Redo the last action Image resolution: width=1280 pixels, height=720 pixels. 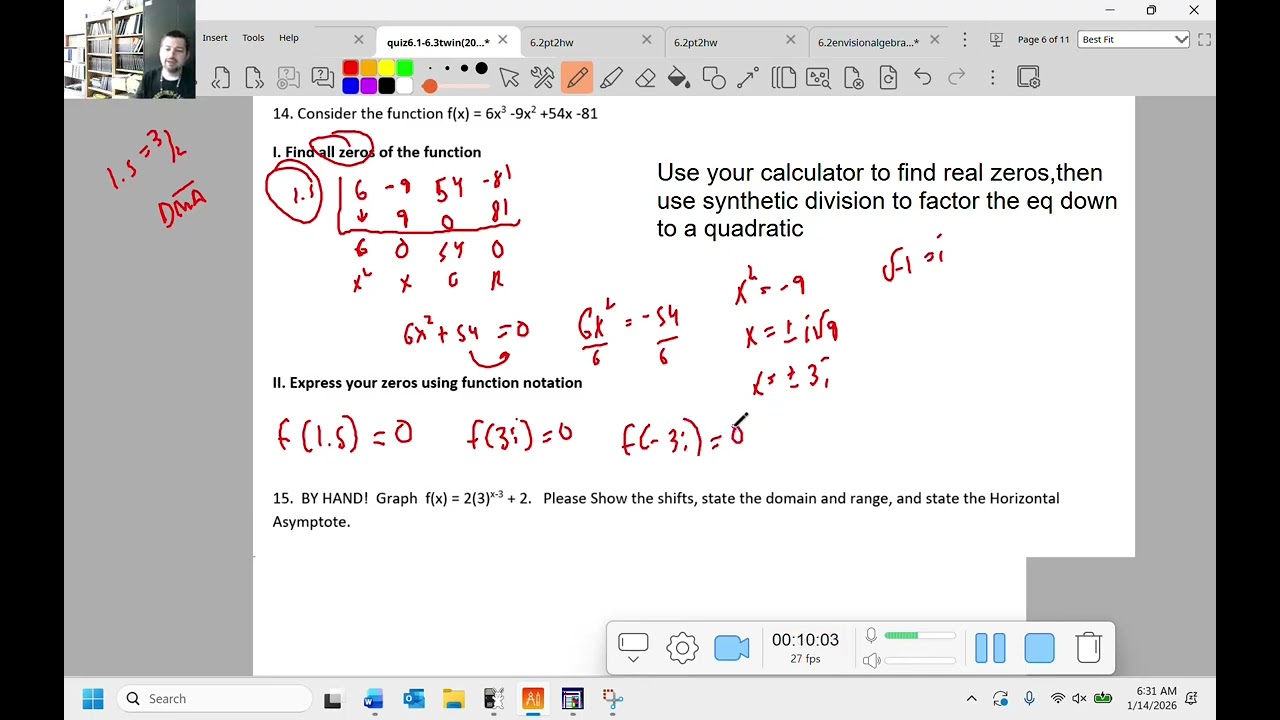click(x=957, y=78)
